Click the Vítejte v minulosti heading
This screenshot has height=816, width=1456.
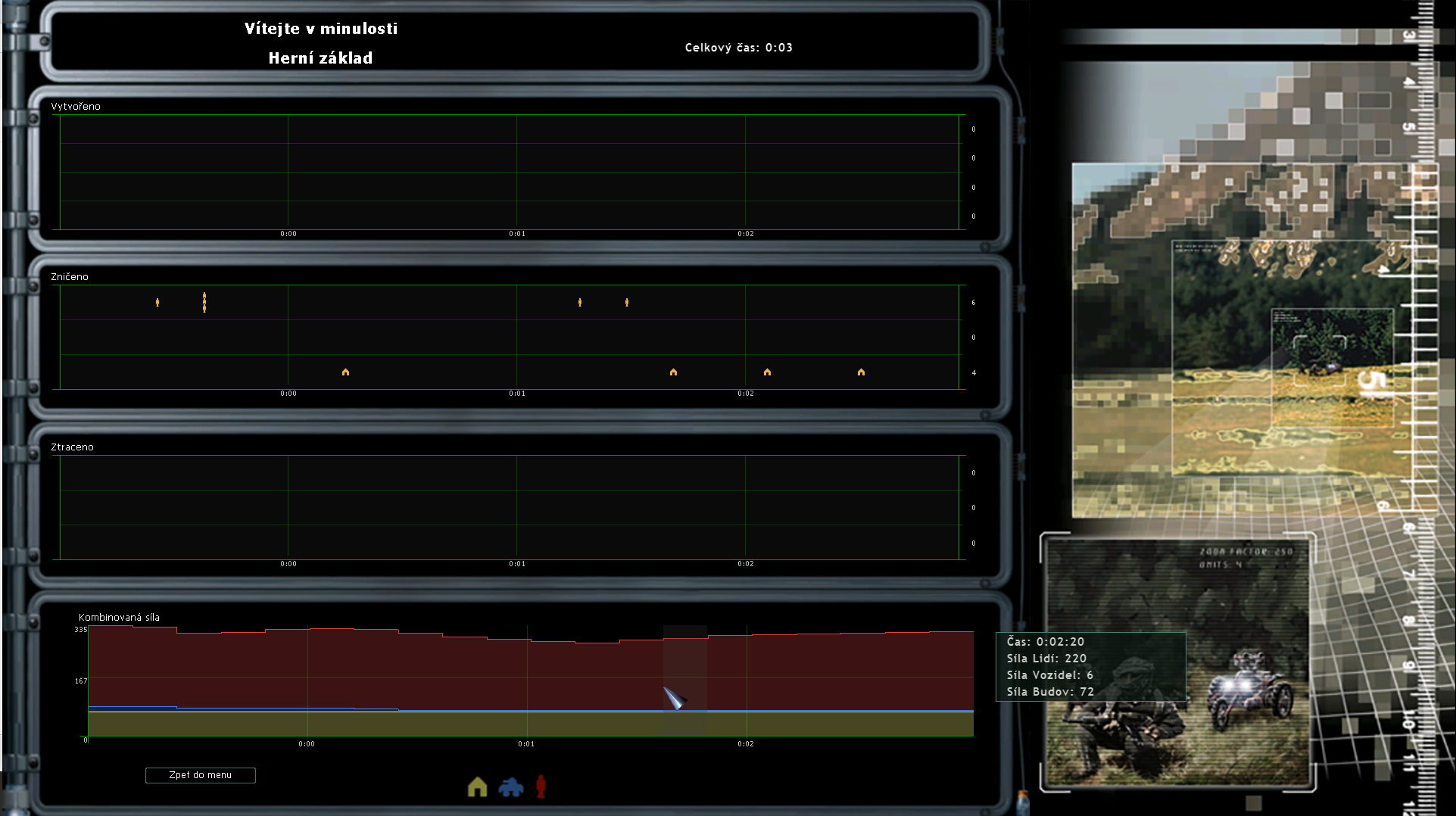pos(320,29)
